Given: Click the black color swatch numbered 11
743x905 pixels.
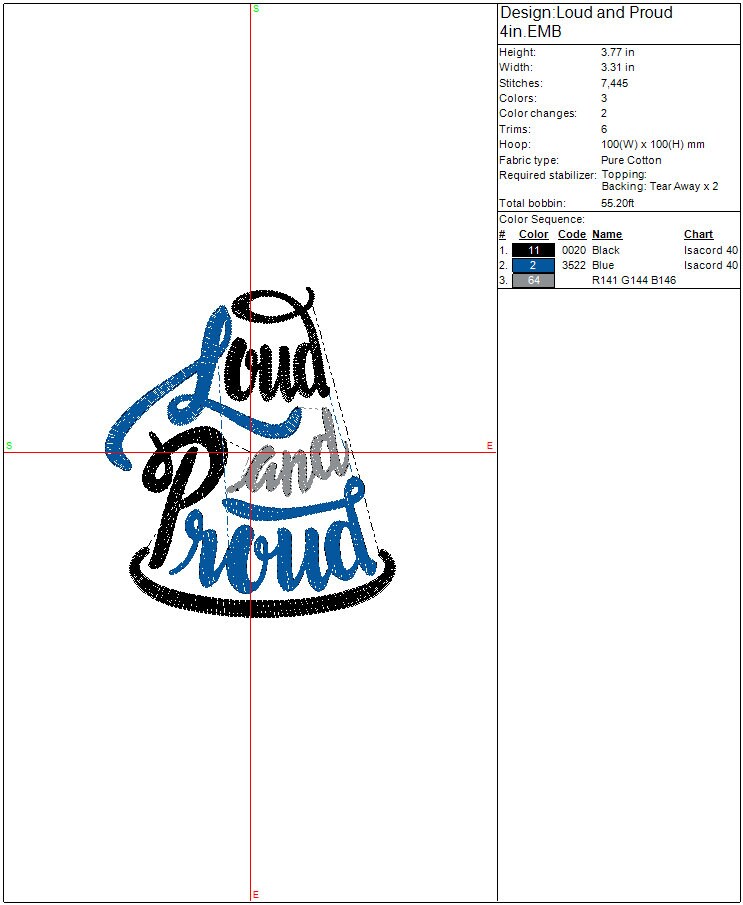Looking at the screenshot, I should click(x=533, y=250).
